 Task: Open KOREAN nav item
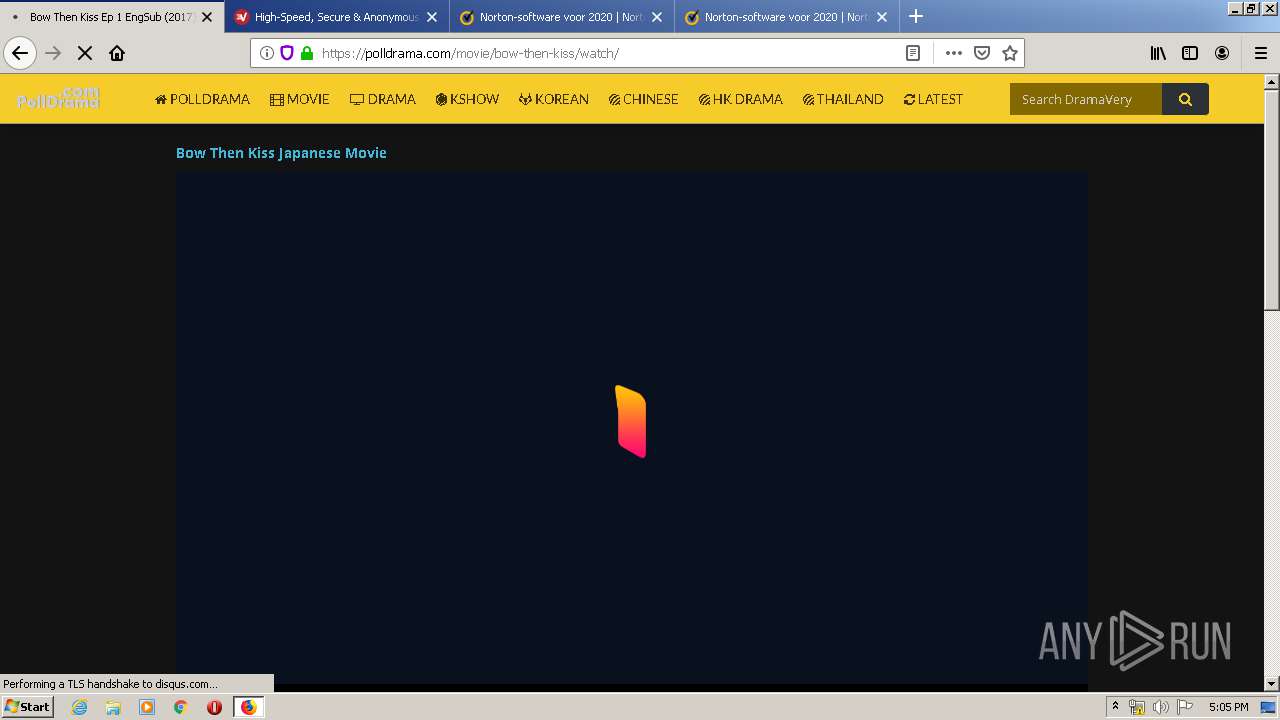[554, 99]
